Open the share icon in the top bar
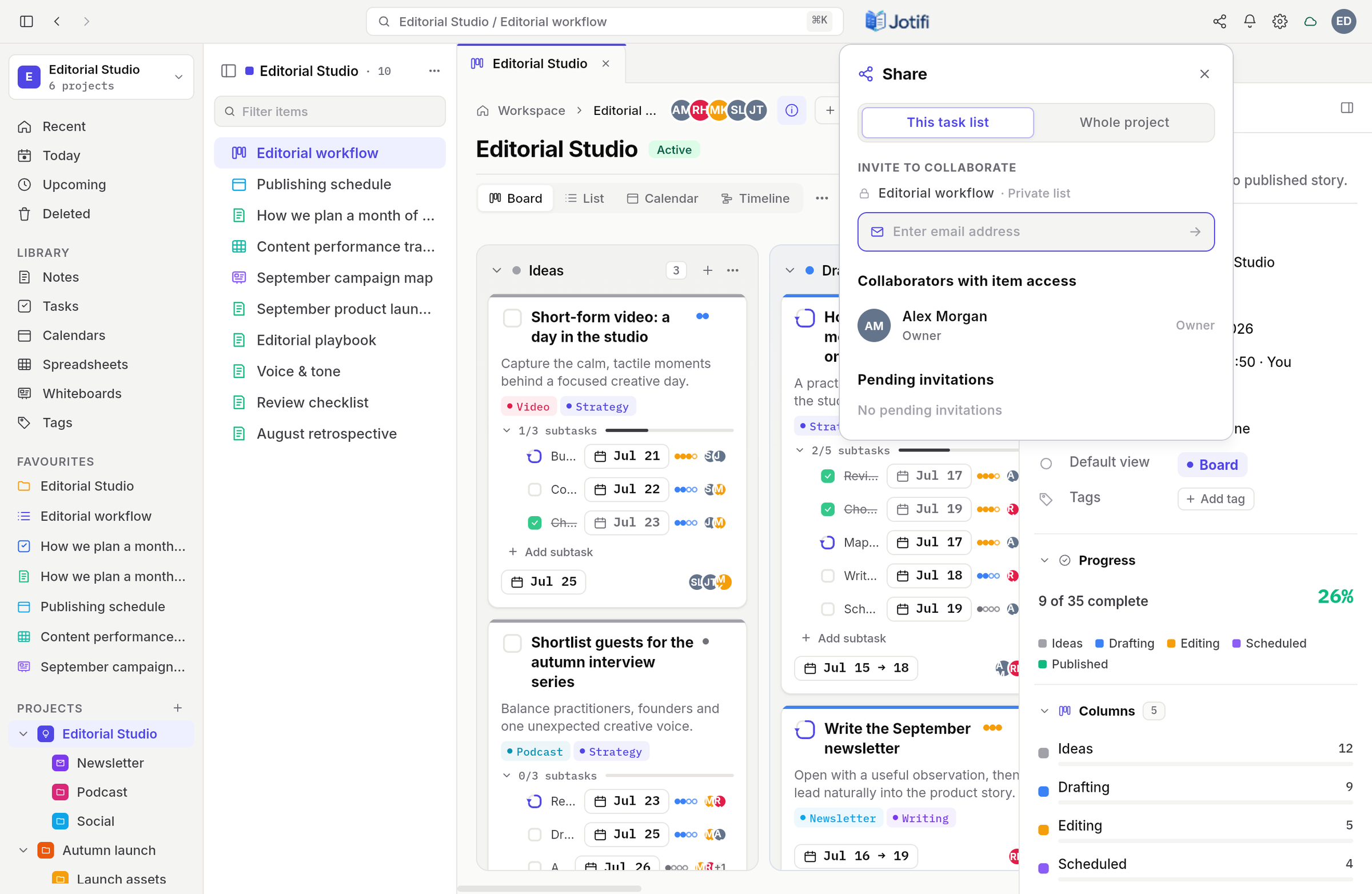1372x894 pixels. (x=1219, y=21)
